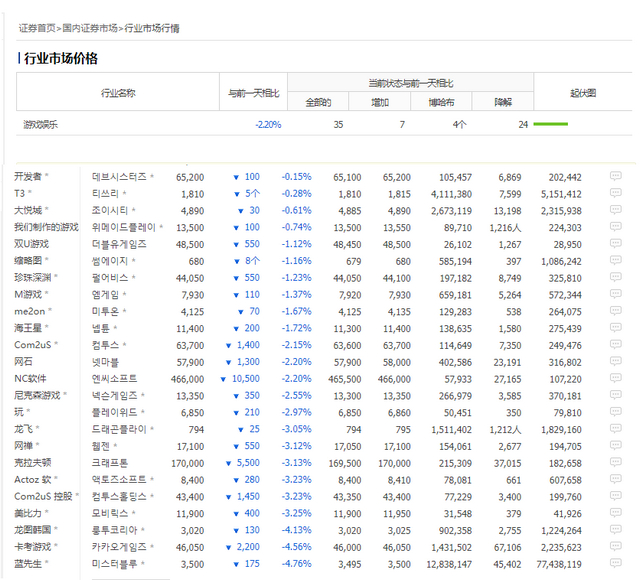Open the comment icon for the 珍珠深渊 row
Image resolution: width=640 pixels, height=580 pixels.
tap(616, 277)
